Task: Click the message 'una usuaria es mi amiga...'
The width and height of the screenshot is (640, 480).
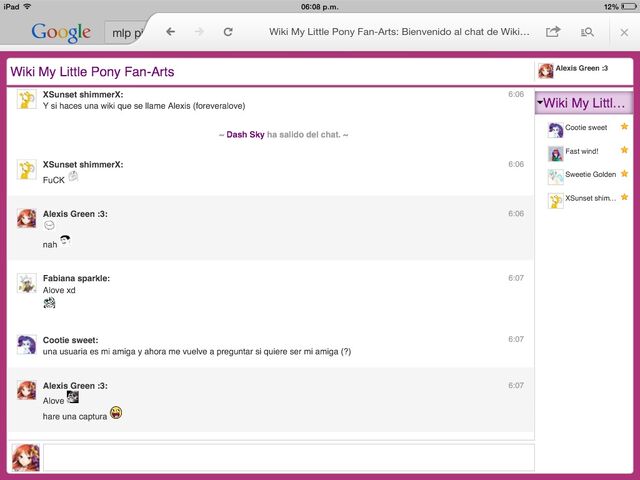Action: pyautogui.click(x=197, y=351)
